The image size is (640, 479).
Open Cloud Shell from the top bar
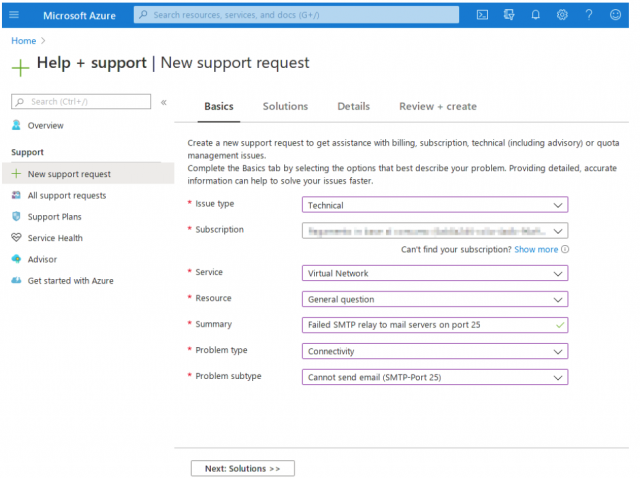coord(482,15)
